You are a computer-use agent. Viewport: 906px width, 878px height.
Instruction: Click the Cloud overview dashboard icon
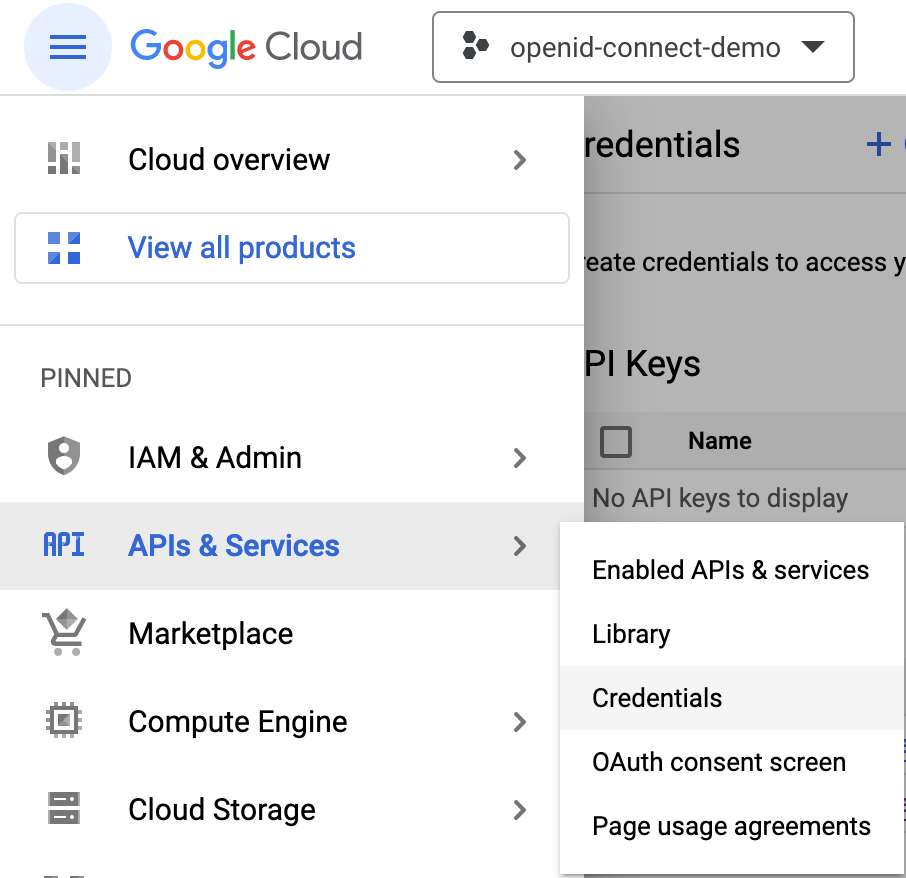[x=64, y=159]
